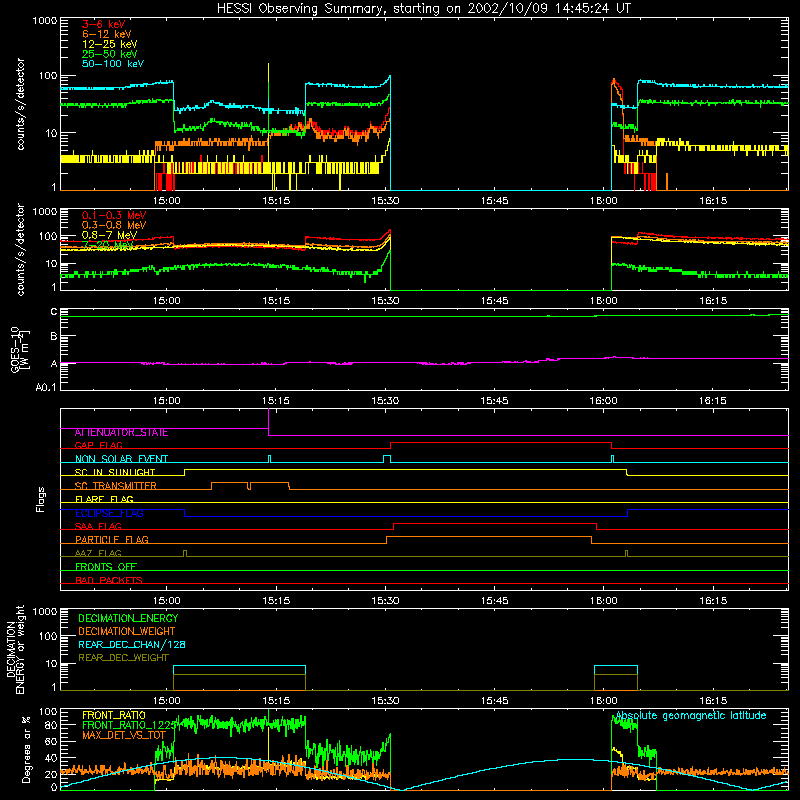Click the DECIMATION_WEIGHT legend label
The width and height of the screenshot is (800, 800).
point(127,632)
